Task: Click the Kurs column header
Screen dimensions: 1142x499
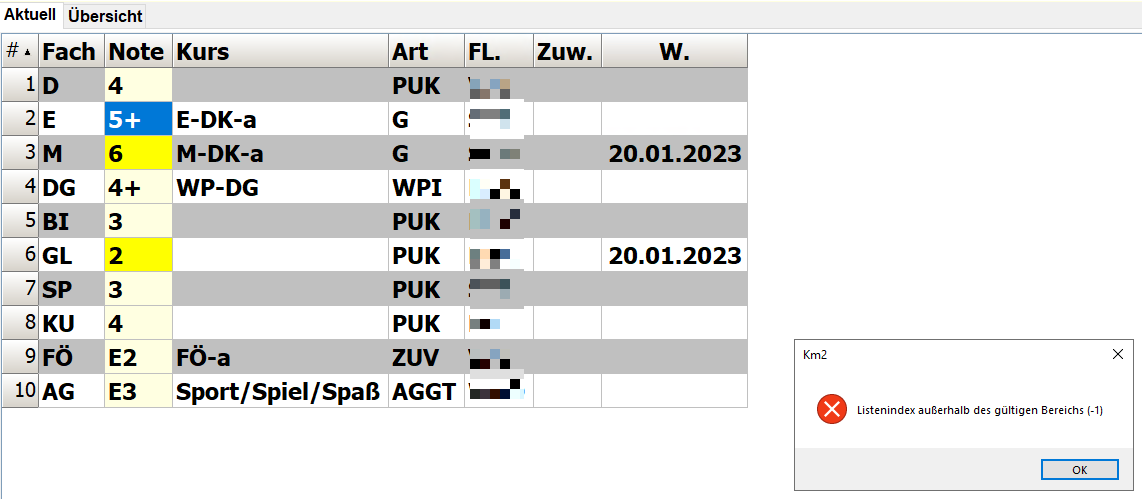Action: tap(280, 52)
